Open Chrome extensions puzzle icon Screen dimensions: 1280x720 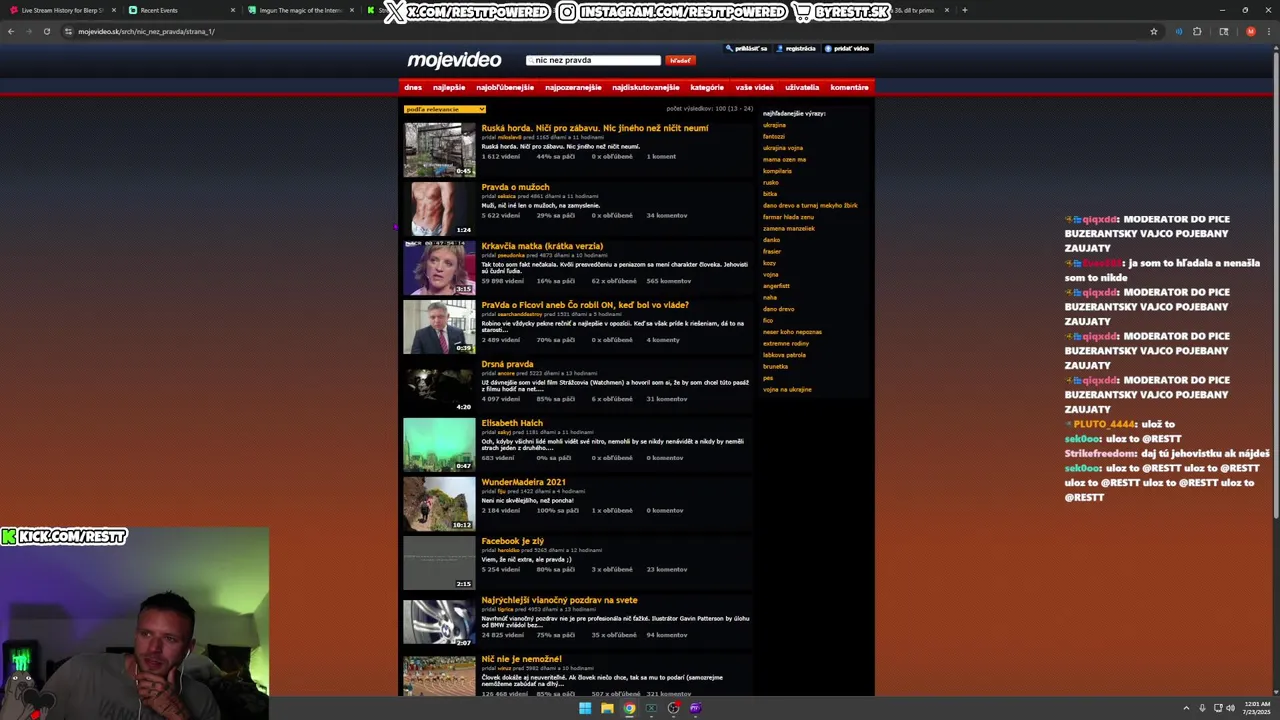pos(1197,31)
